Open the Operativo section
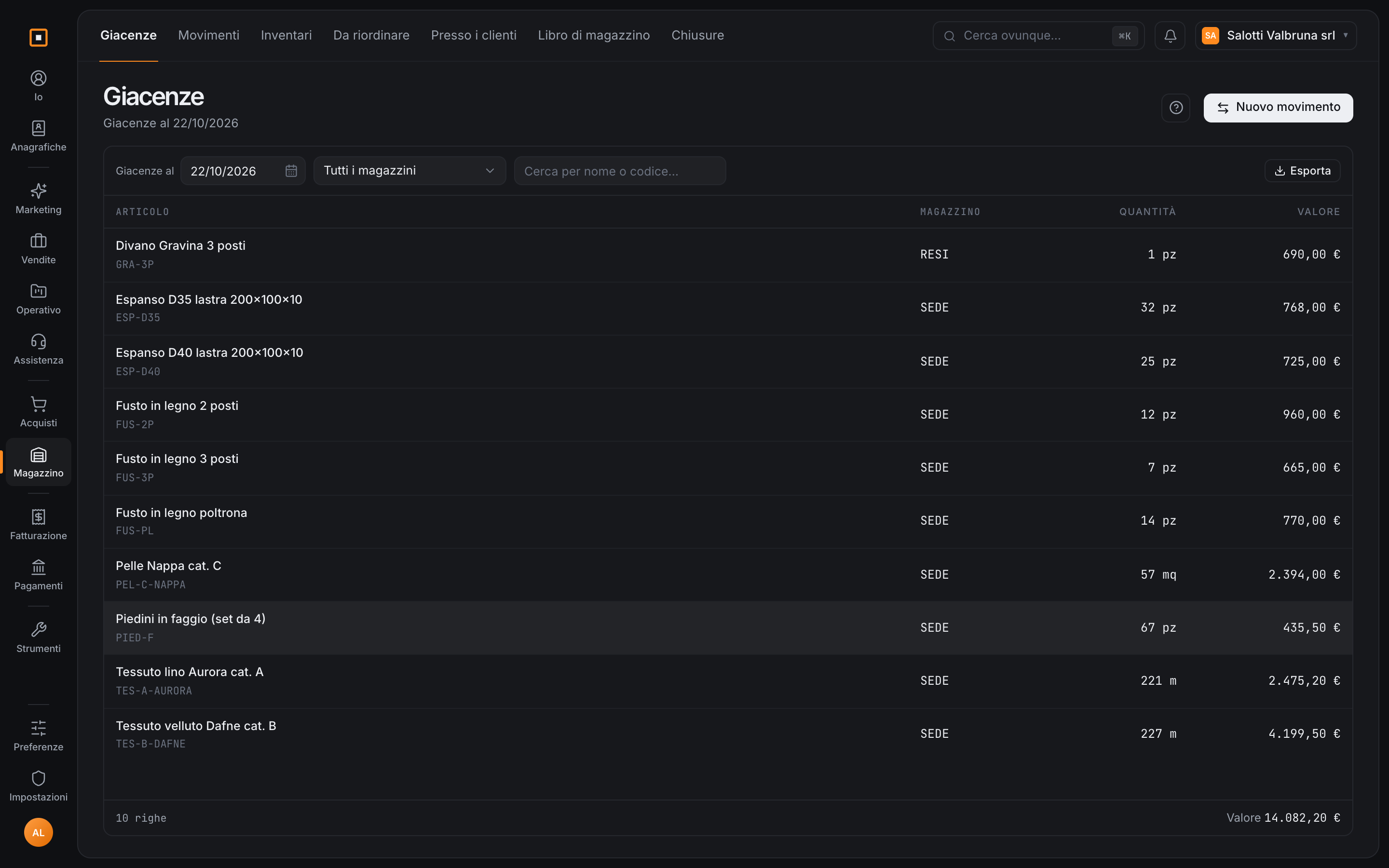The height and width of the screenshot is (868, 1389). (x=39, y=299)
